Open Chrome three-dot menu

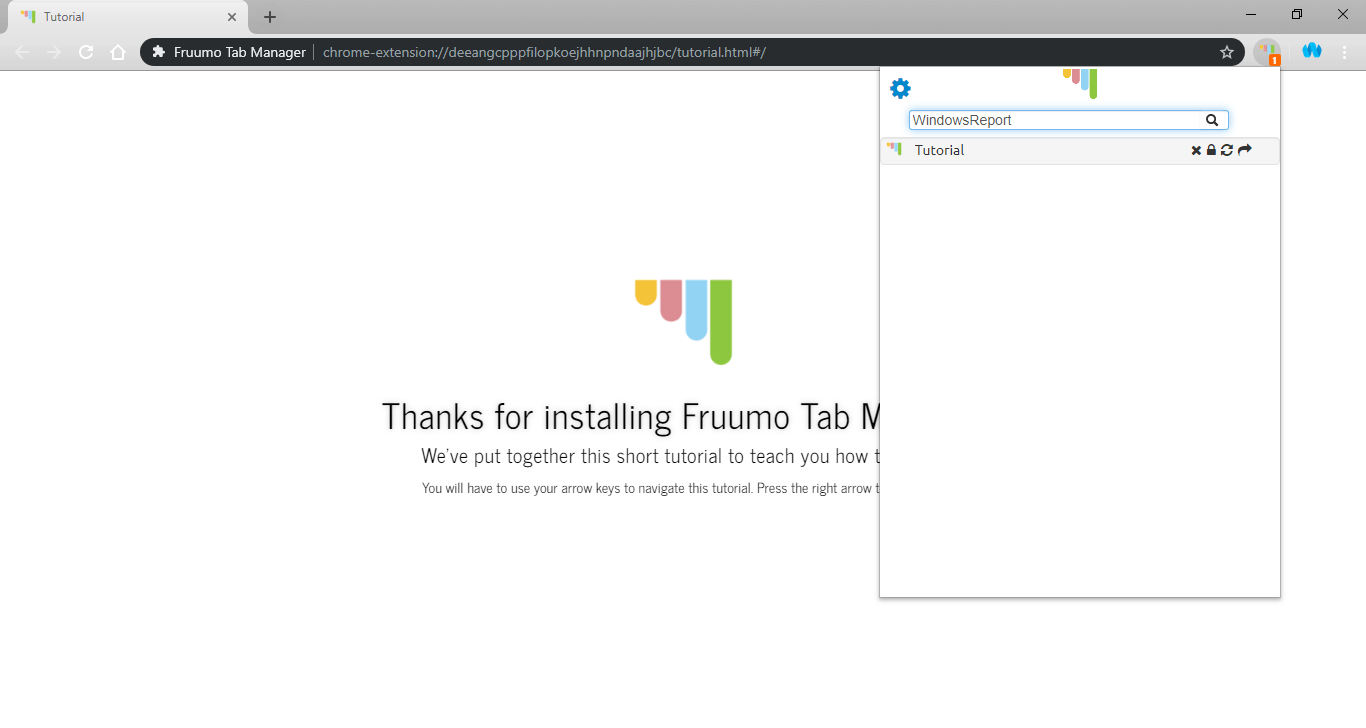pos(1344,52)
